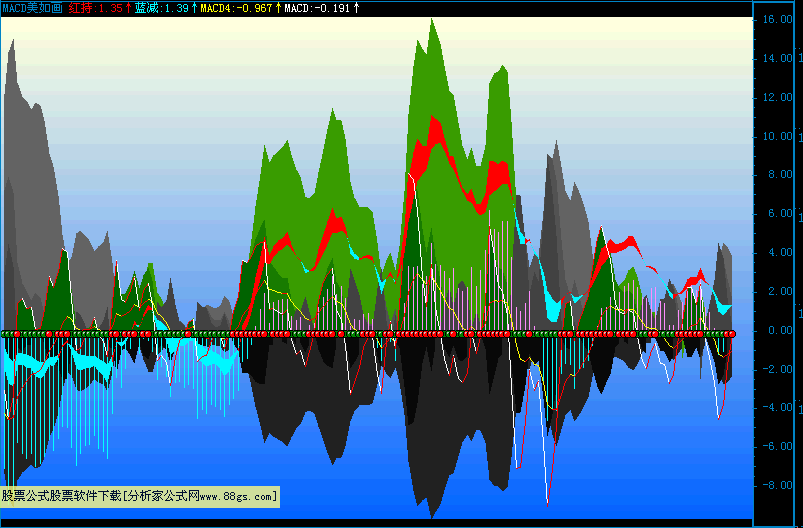The image size is (803, 528).
Task: Select the 红持:1.35 indicator value
Action: (96, 8)
